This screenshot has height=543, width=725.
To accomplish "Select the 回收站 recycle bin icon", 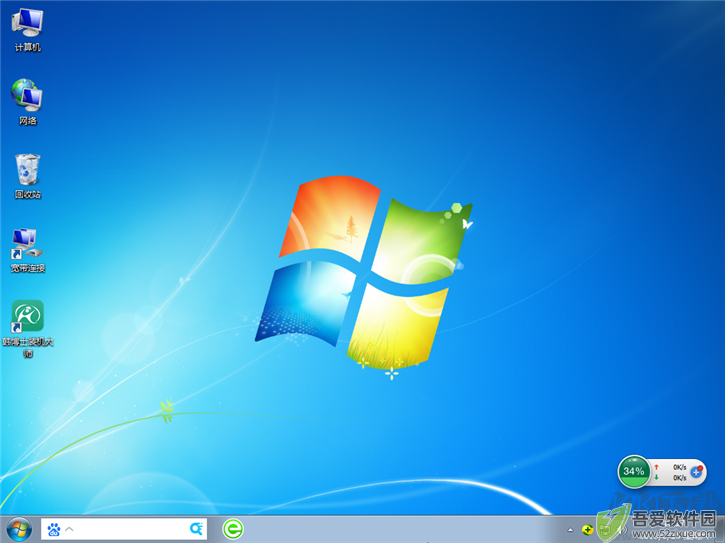I will click(27, 176).
